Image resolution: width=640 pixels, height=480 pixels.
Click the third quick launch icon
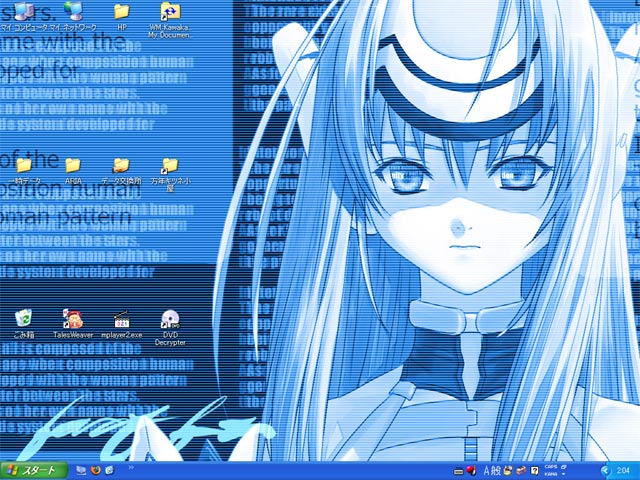(109, 471)
